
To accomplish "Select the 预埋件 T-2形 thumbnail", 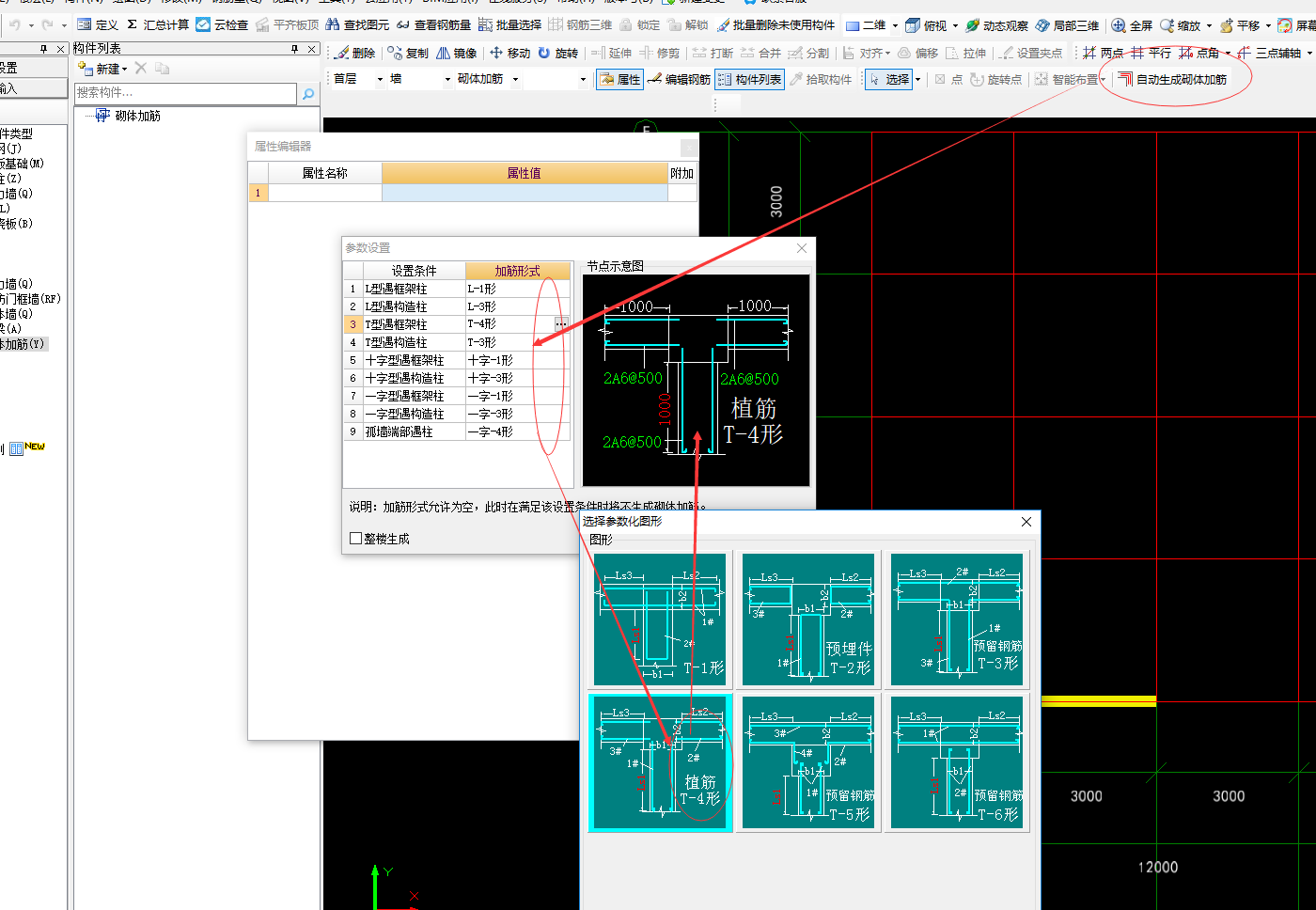I will coord(808,620).
